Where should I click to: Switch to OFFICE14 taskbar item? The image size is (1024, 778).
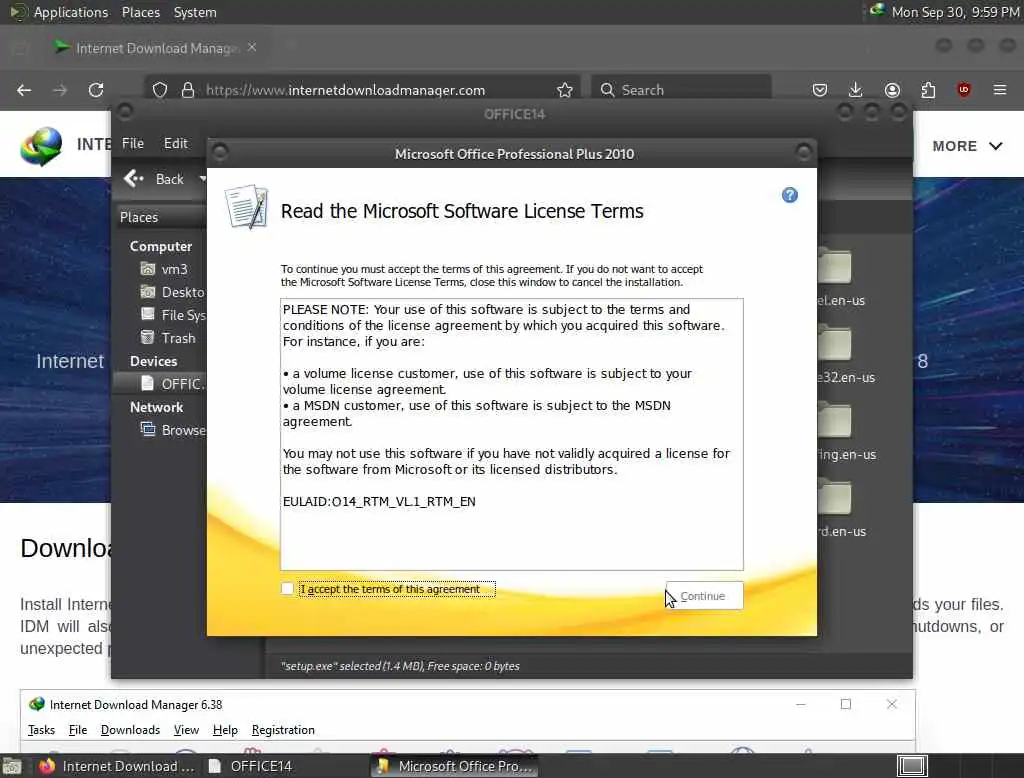250,766
